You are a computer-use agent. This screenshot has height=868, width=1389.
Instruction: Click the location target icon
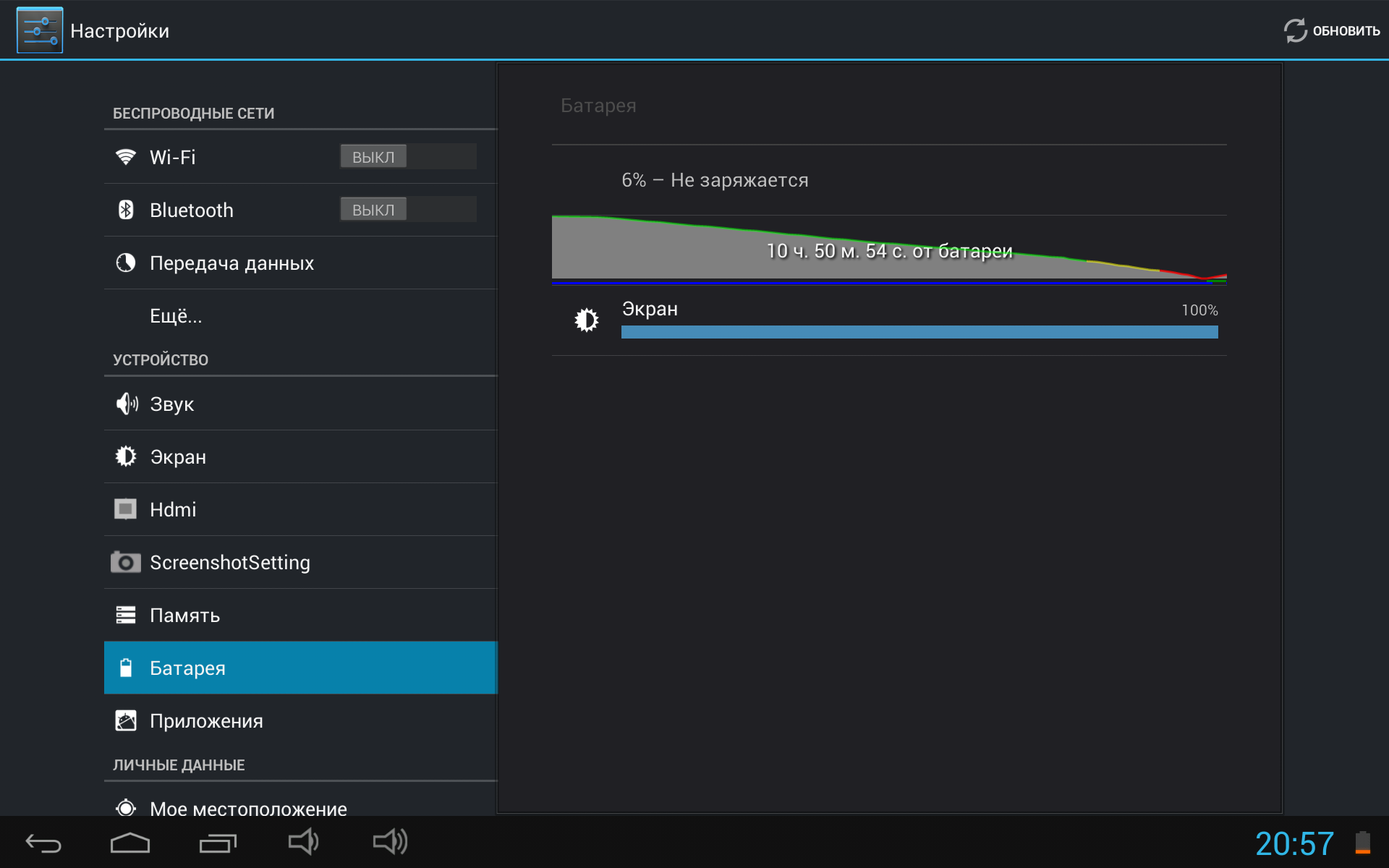point(126,807)
